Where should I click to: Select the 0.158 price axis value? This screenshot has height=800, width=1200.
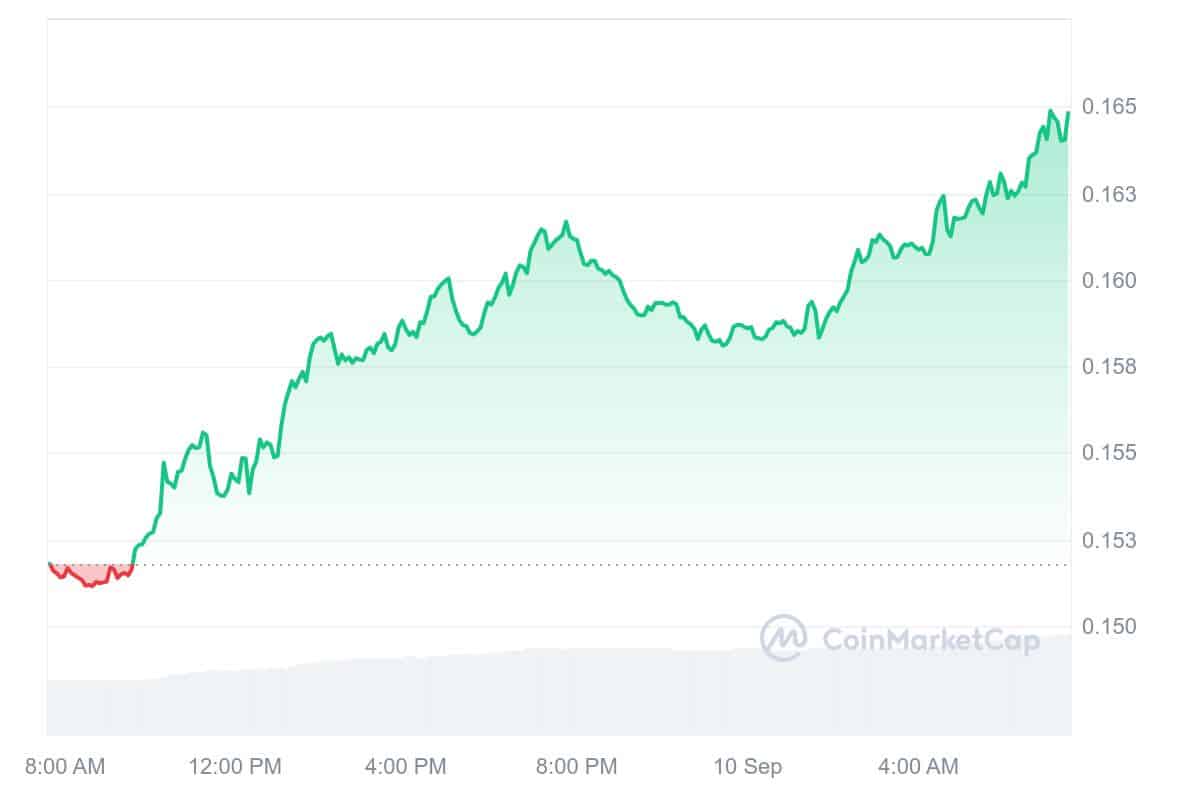click(1109, 367)
